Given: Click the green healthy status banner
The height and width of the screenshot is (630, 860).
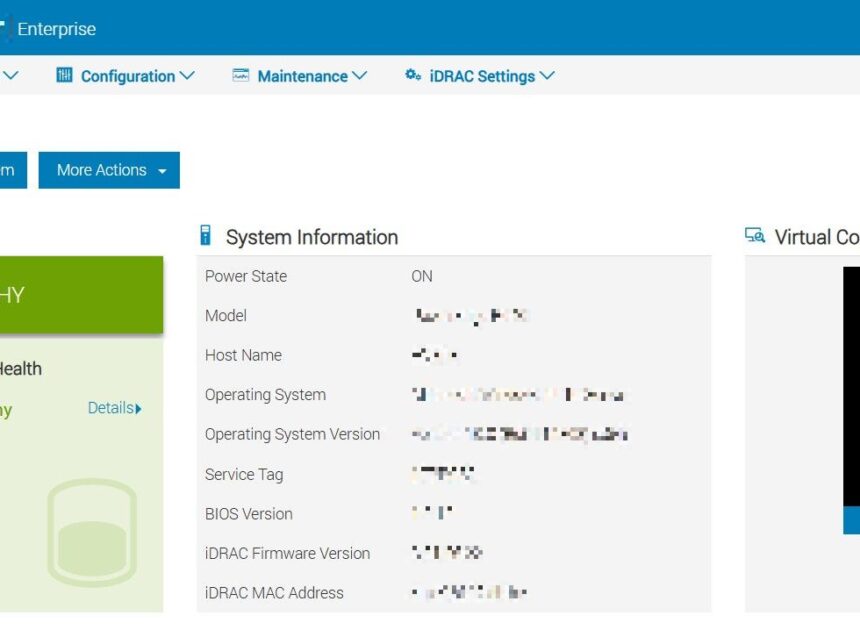Looking at the screenshot, I should pyautogui.click(x=81, y=294).
